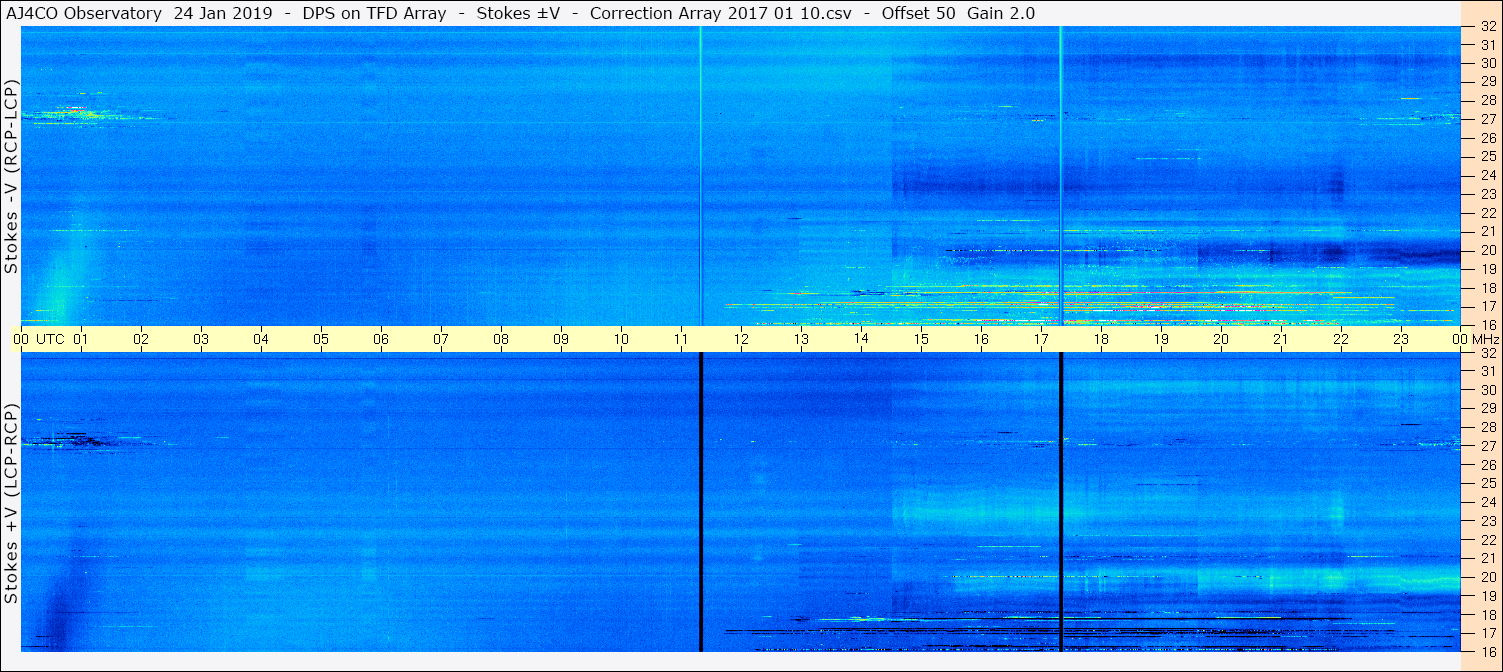Select hour '13' on the UTC time axis

click(801, 340)
